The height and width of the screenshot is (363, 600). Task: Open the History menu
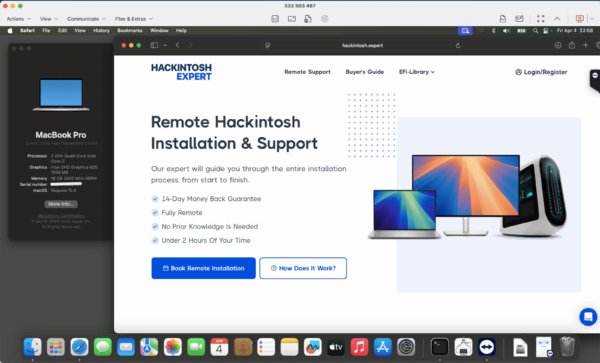point(101,31)
